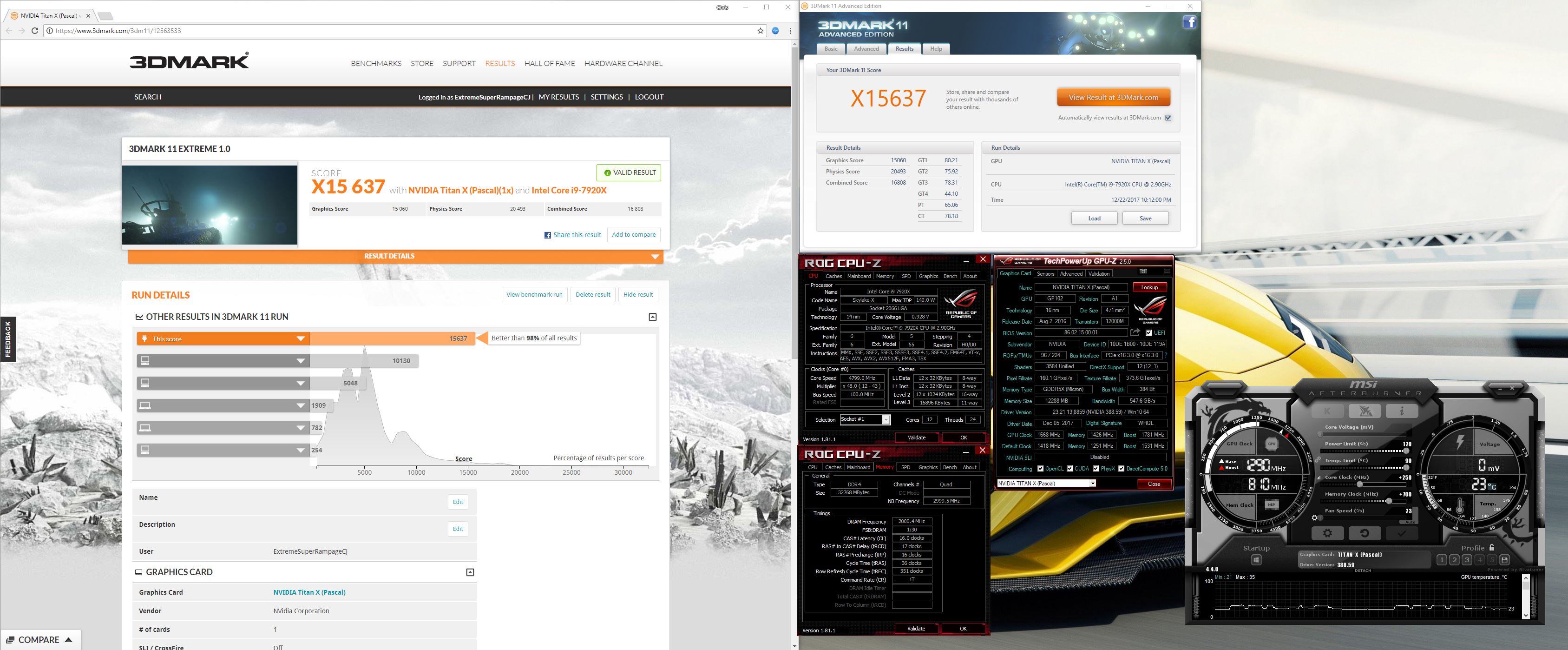Viewport: 1568px width, 650px height.
Task: Bookmark this page with the star icon
Action: [760, 31]
